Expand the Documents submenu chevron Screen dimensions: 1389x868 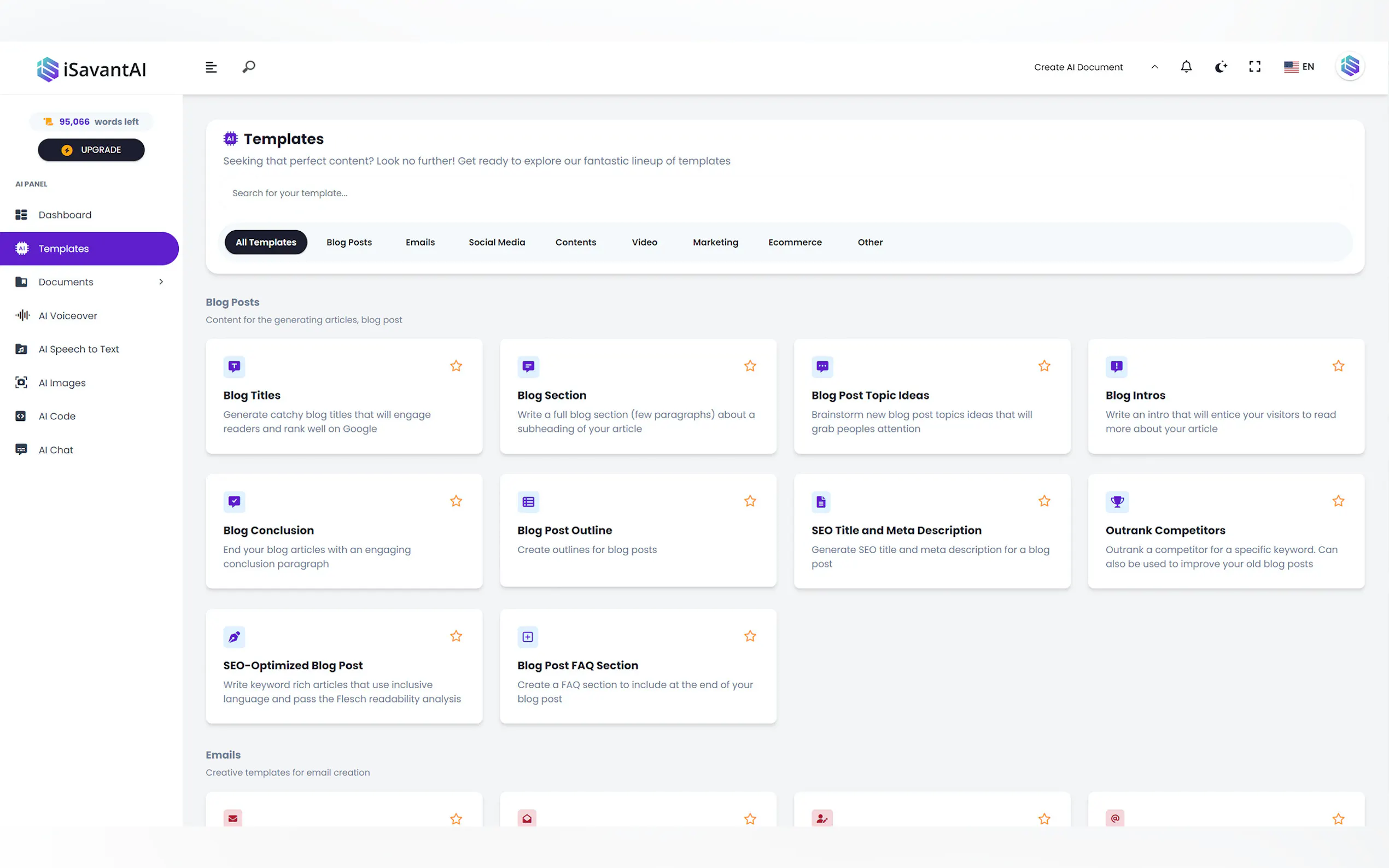(161, 282)
